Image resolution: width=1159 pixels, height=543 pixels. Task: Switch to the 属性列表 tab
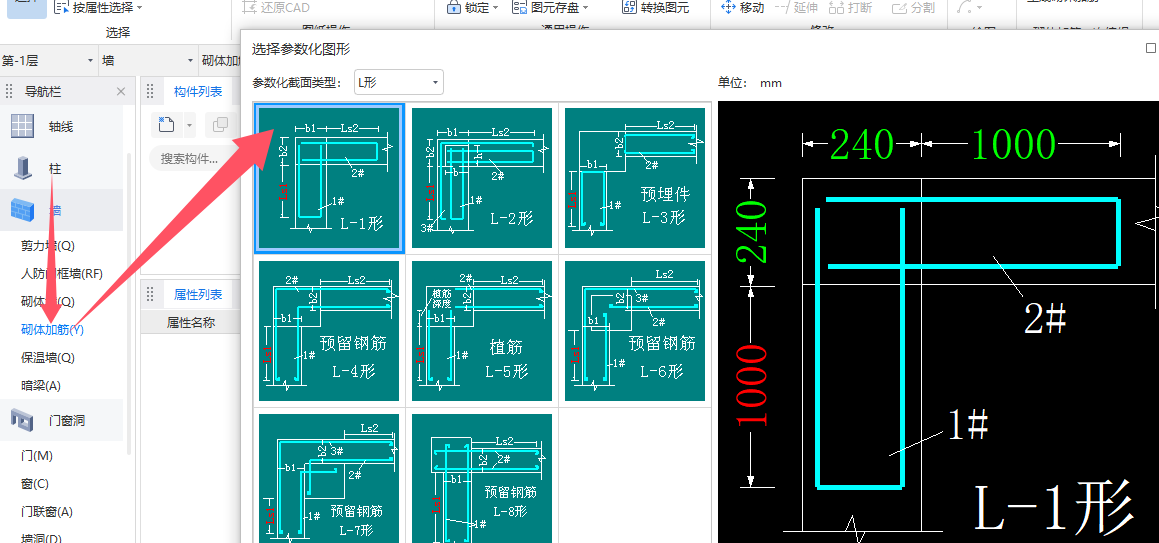click(x=198, y=295)
